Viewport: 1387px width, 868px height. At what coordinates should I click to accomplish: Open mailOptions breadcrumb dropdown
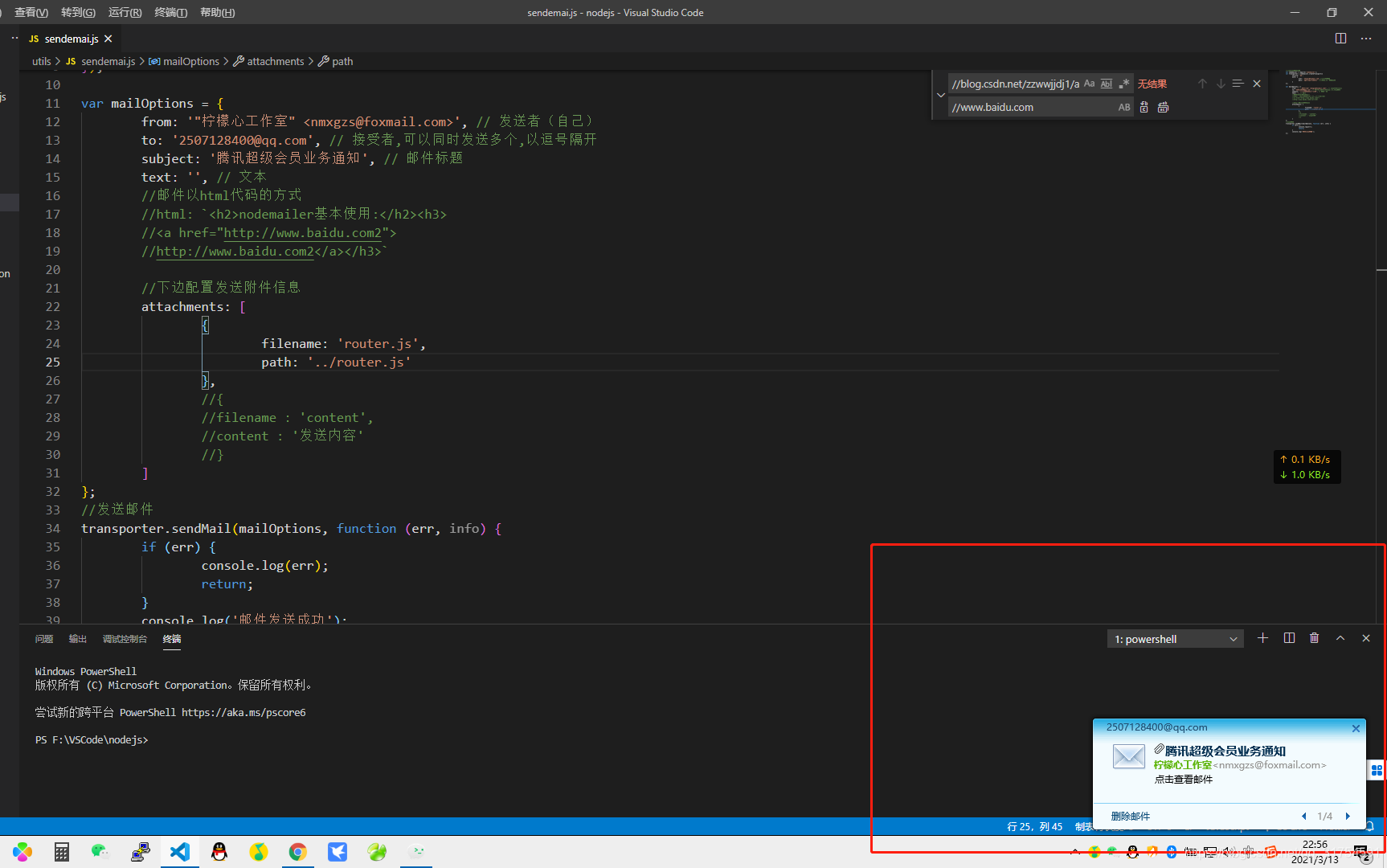pyautogui.click(x=184, y=61)
